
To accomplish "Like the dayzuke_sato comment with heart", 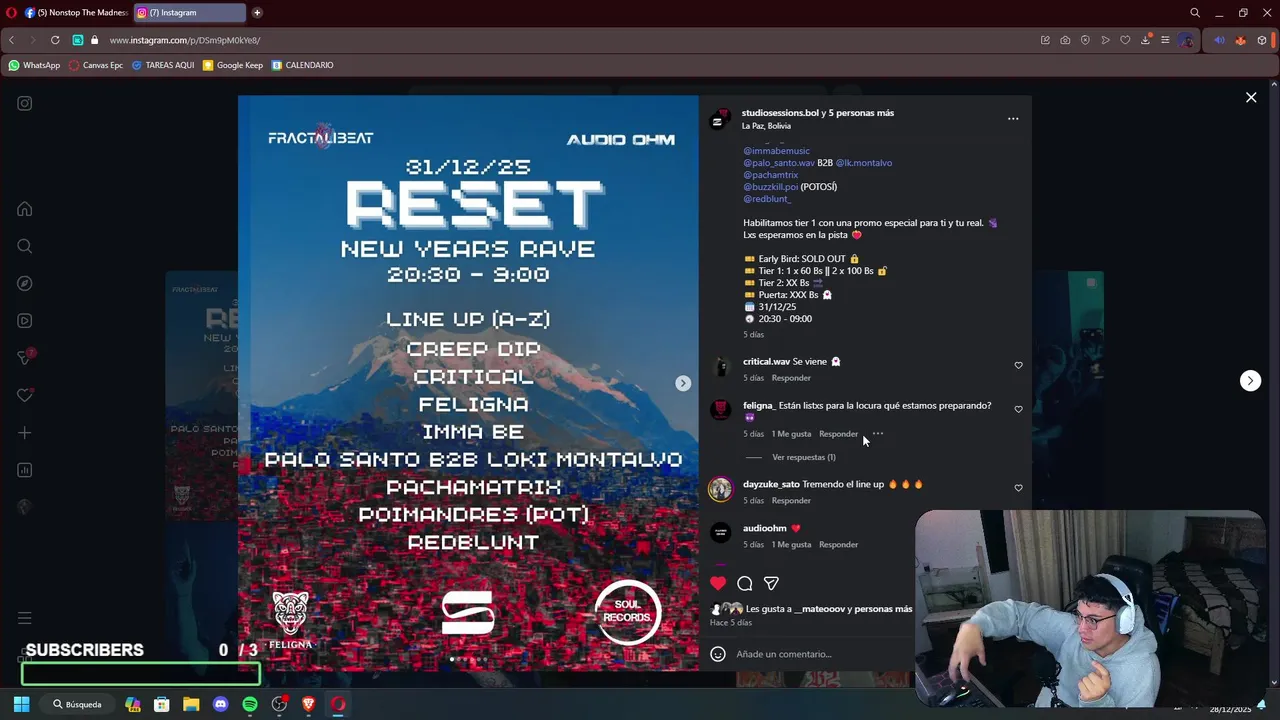I will pos(1019,488).
